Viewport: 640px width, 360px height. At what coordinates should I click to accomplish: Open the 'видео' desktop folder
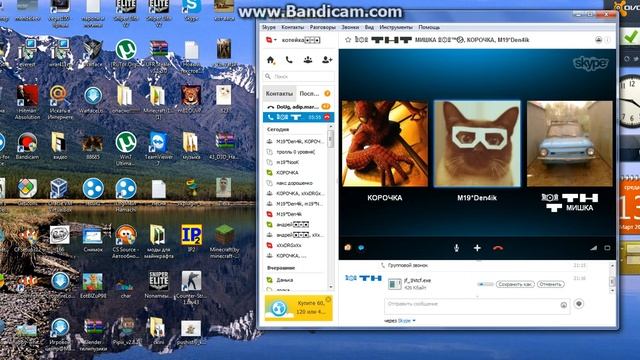(x=59, y=146)
